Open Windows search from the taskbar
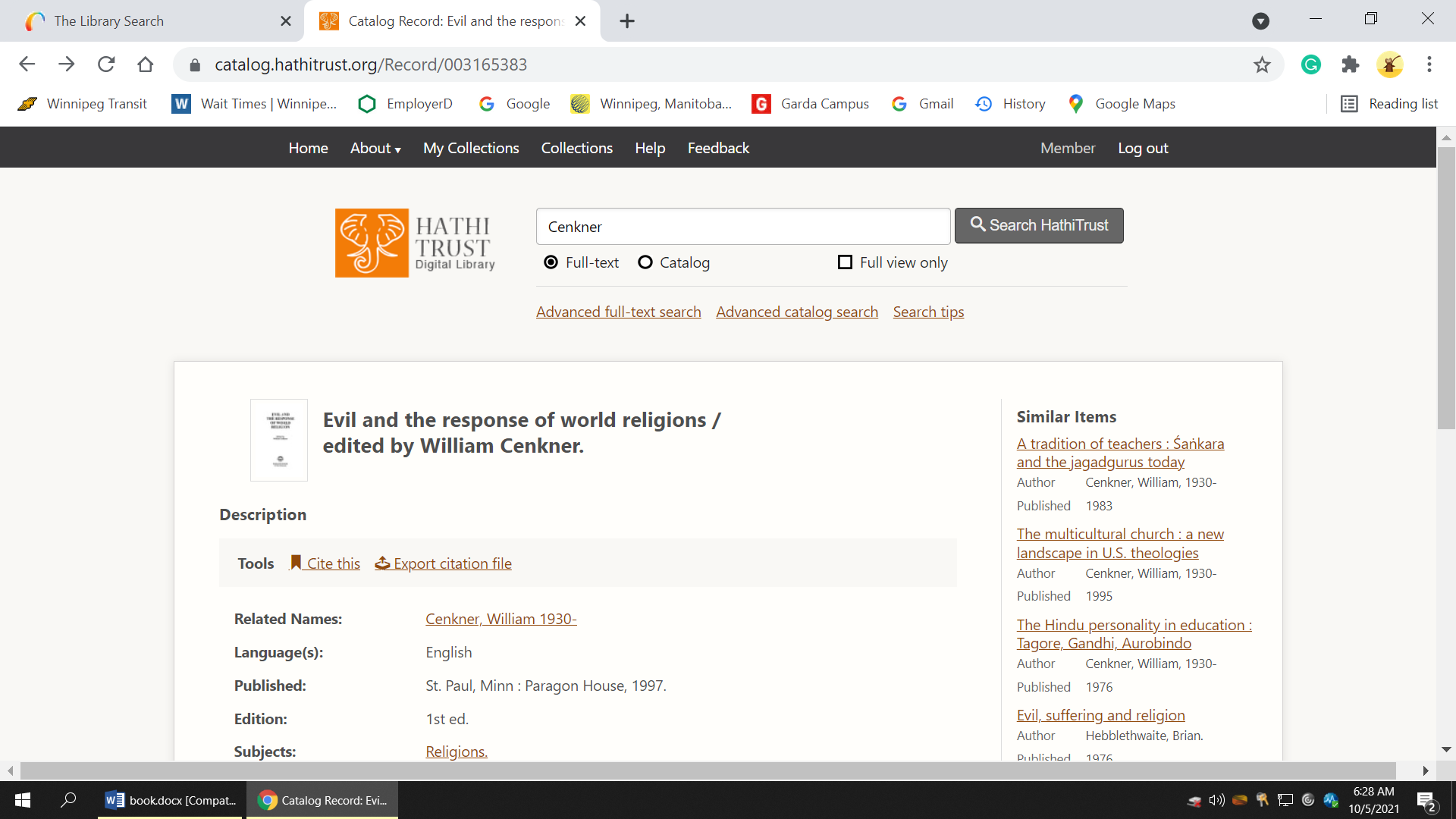This screenshot has width=1456, height=819. [x=68, y=800]
